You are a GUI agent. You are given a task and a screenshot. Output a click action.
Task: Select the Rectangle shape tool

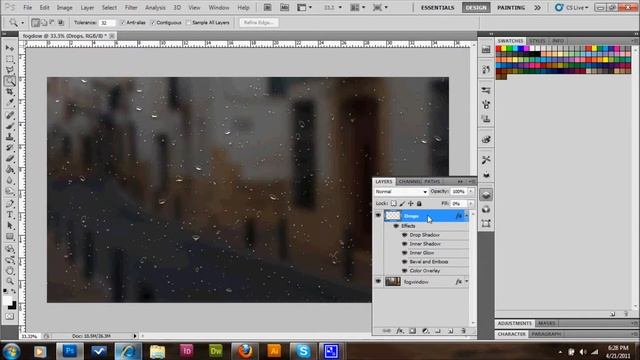[10, 237]
